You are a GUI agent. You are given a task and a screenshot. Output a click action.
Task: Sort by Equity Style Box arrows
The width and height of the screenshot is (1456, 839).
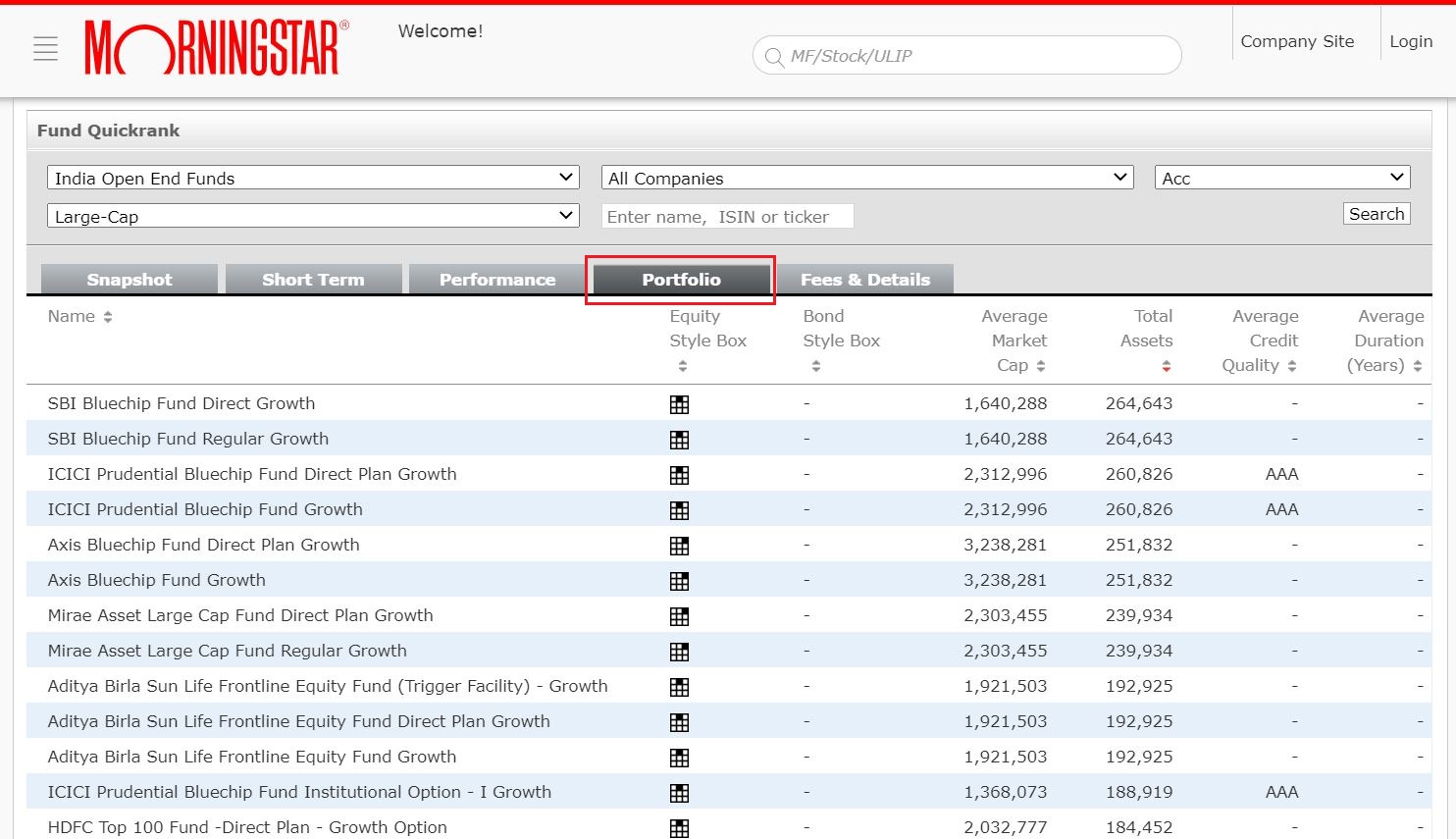(x=683, y=366)
